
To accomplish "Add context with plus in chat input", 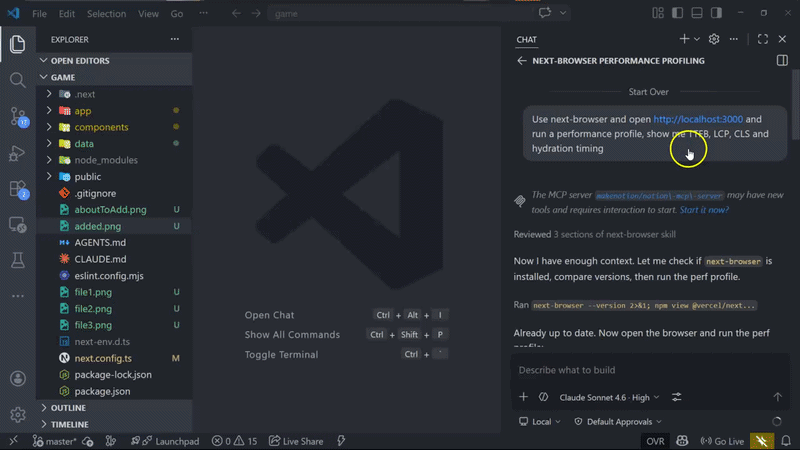I will 523,397.
